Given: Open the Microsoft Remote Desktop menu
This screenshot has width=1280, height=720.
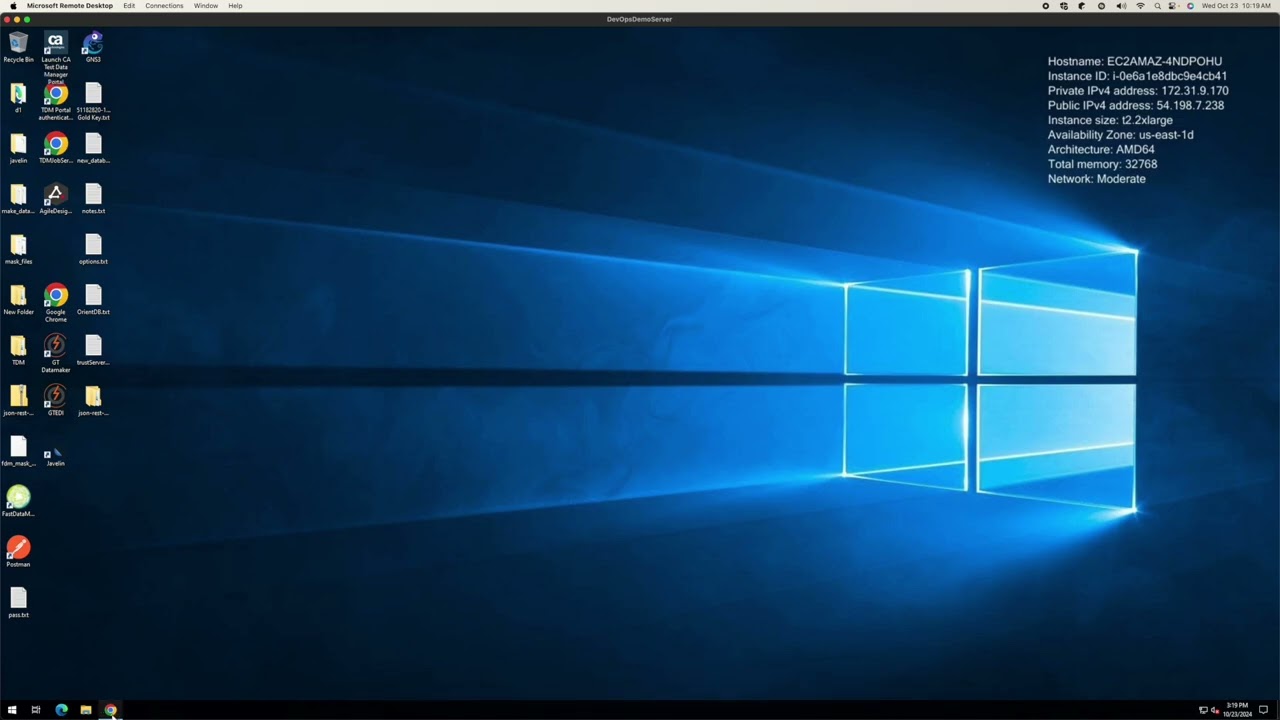Looking at the screenshot, I should point(70,6).
